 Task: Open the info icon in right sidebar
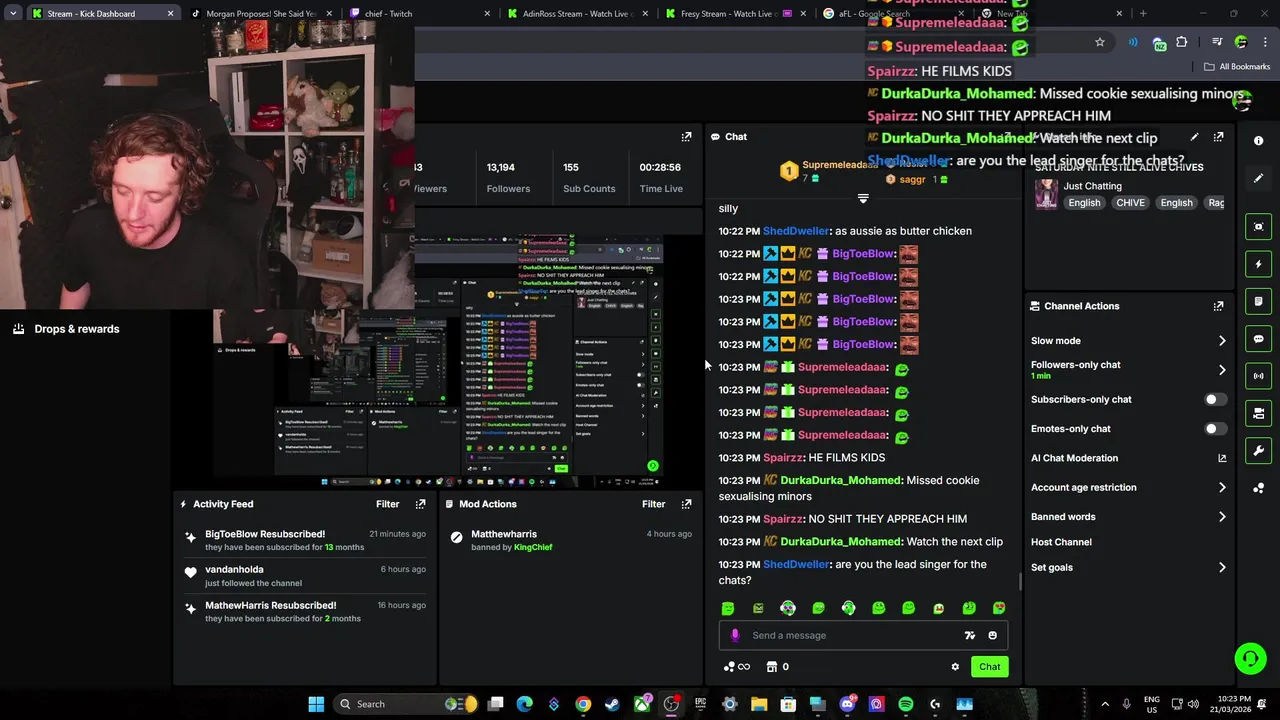pos(1258,141)
